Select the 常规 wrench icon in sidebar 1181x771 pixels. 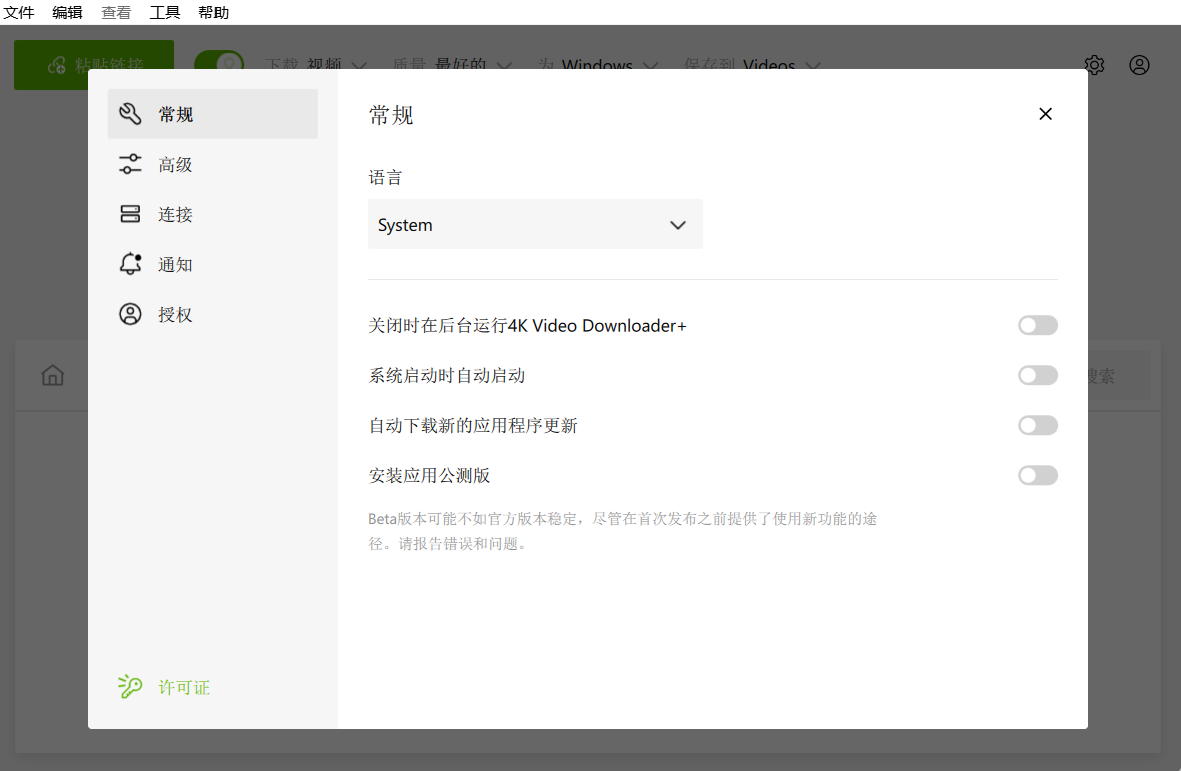[130, 114]
